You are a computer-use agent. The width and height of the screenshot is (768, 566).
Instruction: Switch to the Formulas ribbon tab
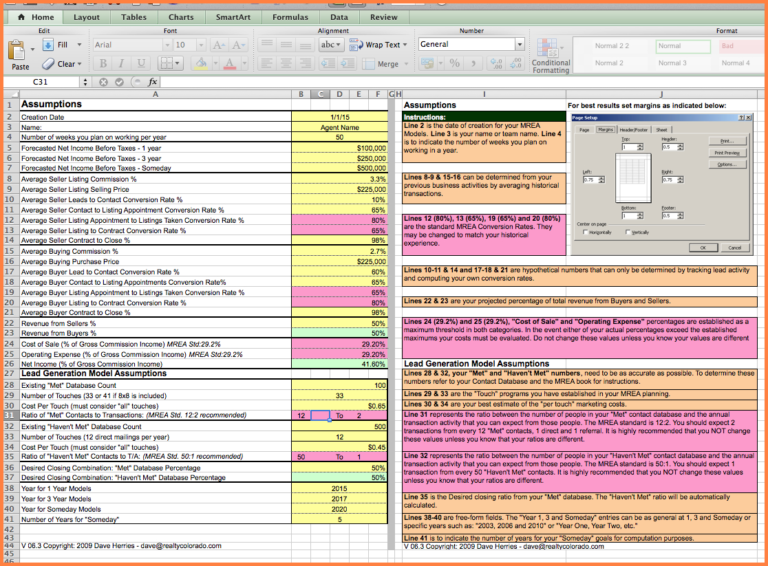point(290,17)
